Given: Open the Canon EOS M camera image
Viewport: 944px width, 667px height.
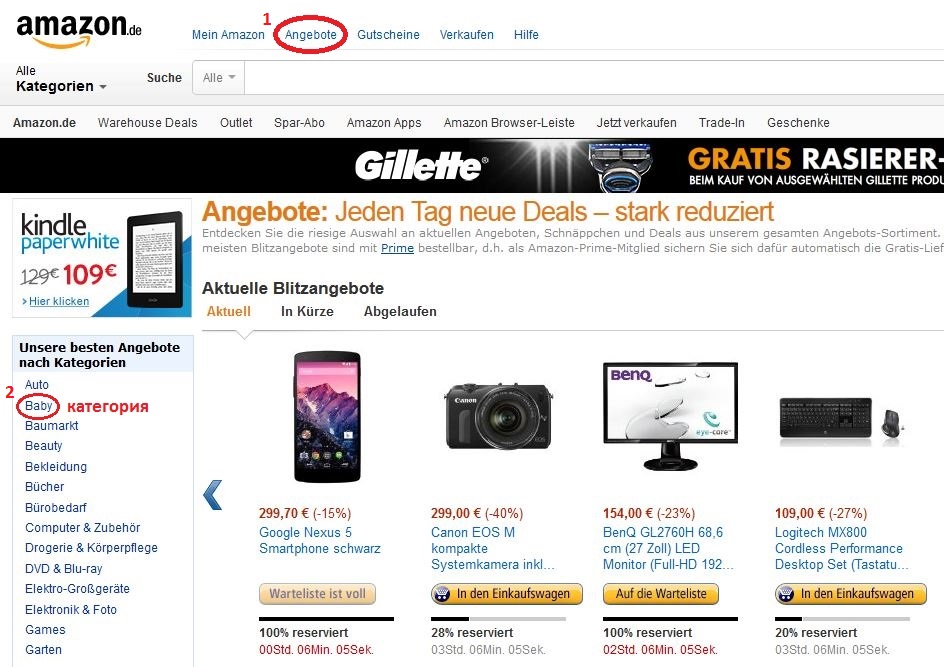Looking at the screenshot, I should pyautogui.click(x=498, y=417).
